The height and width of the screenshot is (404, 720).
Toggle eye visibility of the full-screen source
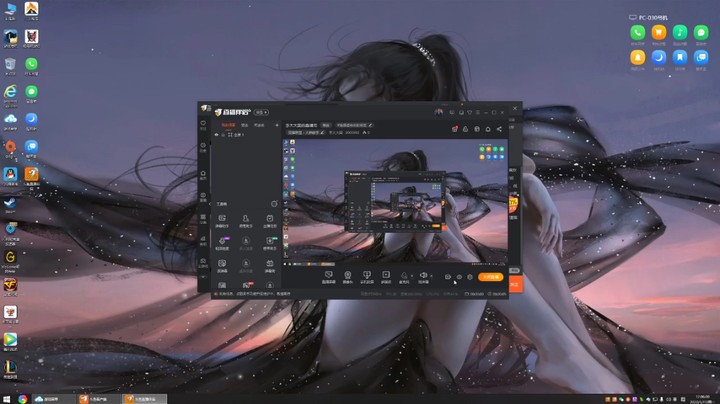pos(216,135)
